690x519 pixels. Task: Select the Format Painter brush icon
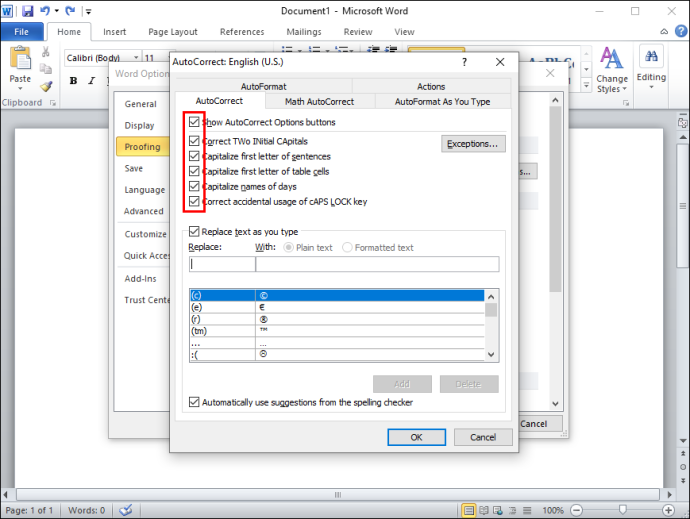[46, 86]
